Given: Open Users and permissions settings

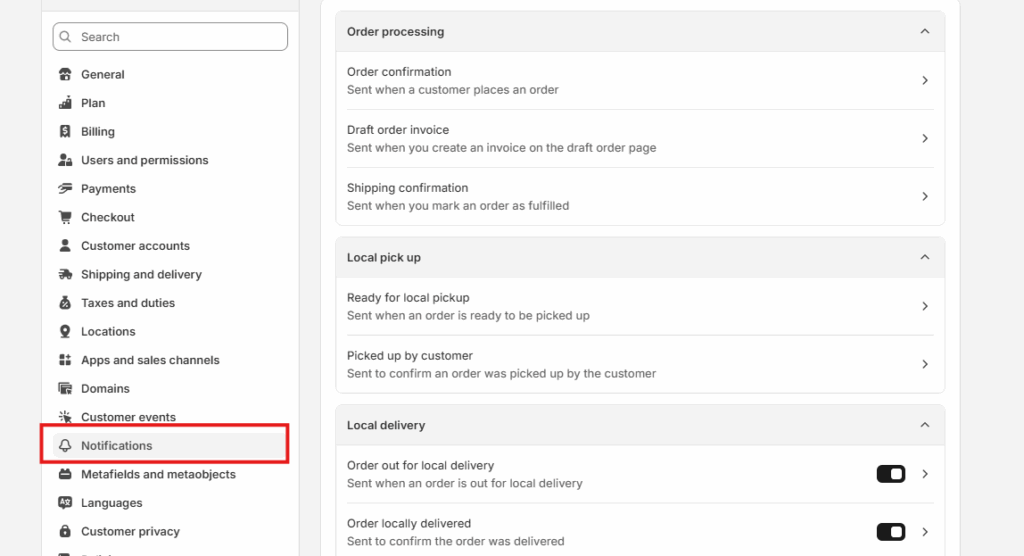Looking at the screenshot, I should (x=144, y=160).
